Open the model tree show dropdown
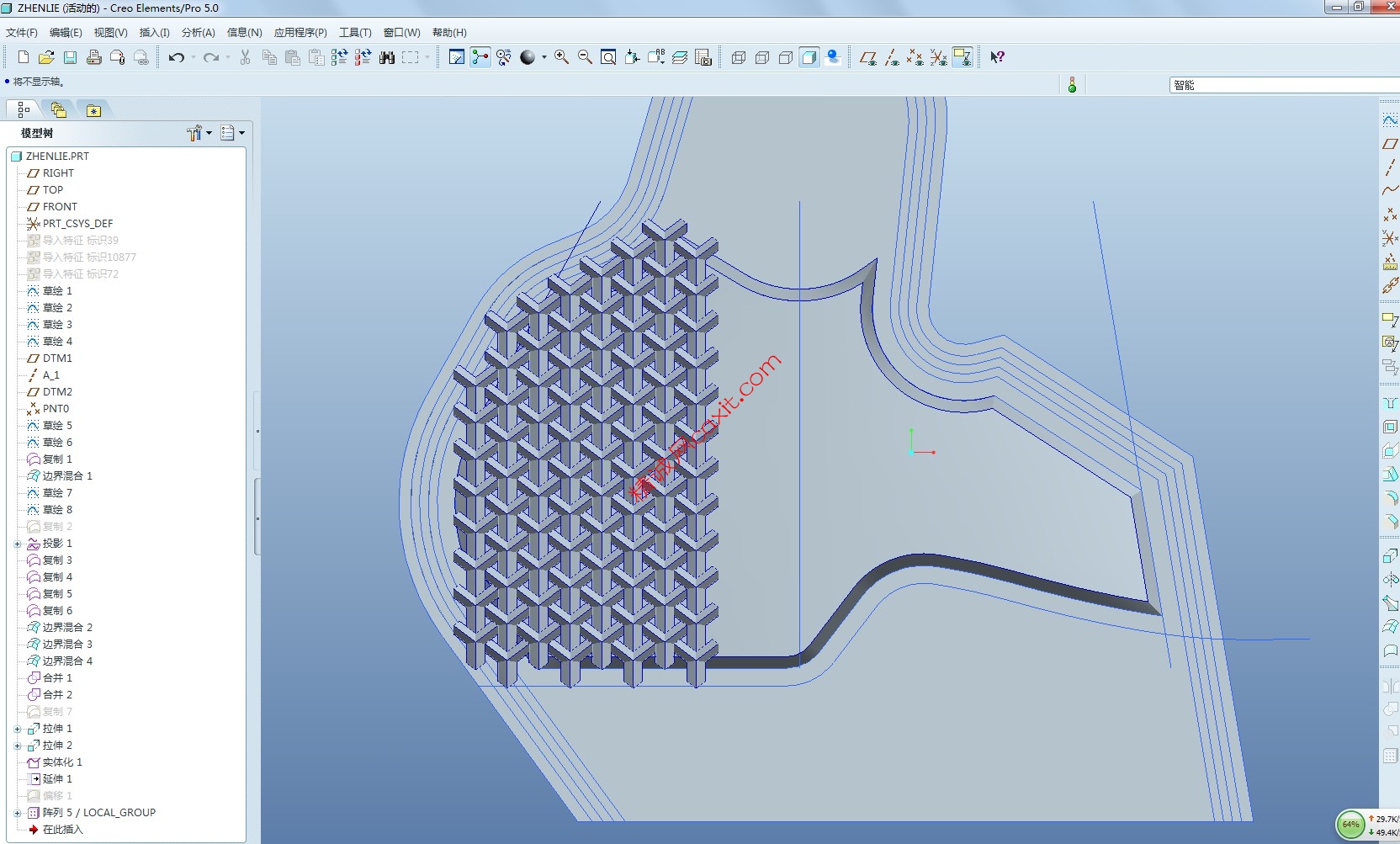Viewport: 1400px width, 844px height. [233, 133]
